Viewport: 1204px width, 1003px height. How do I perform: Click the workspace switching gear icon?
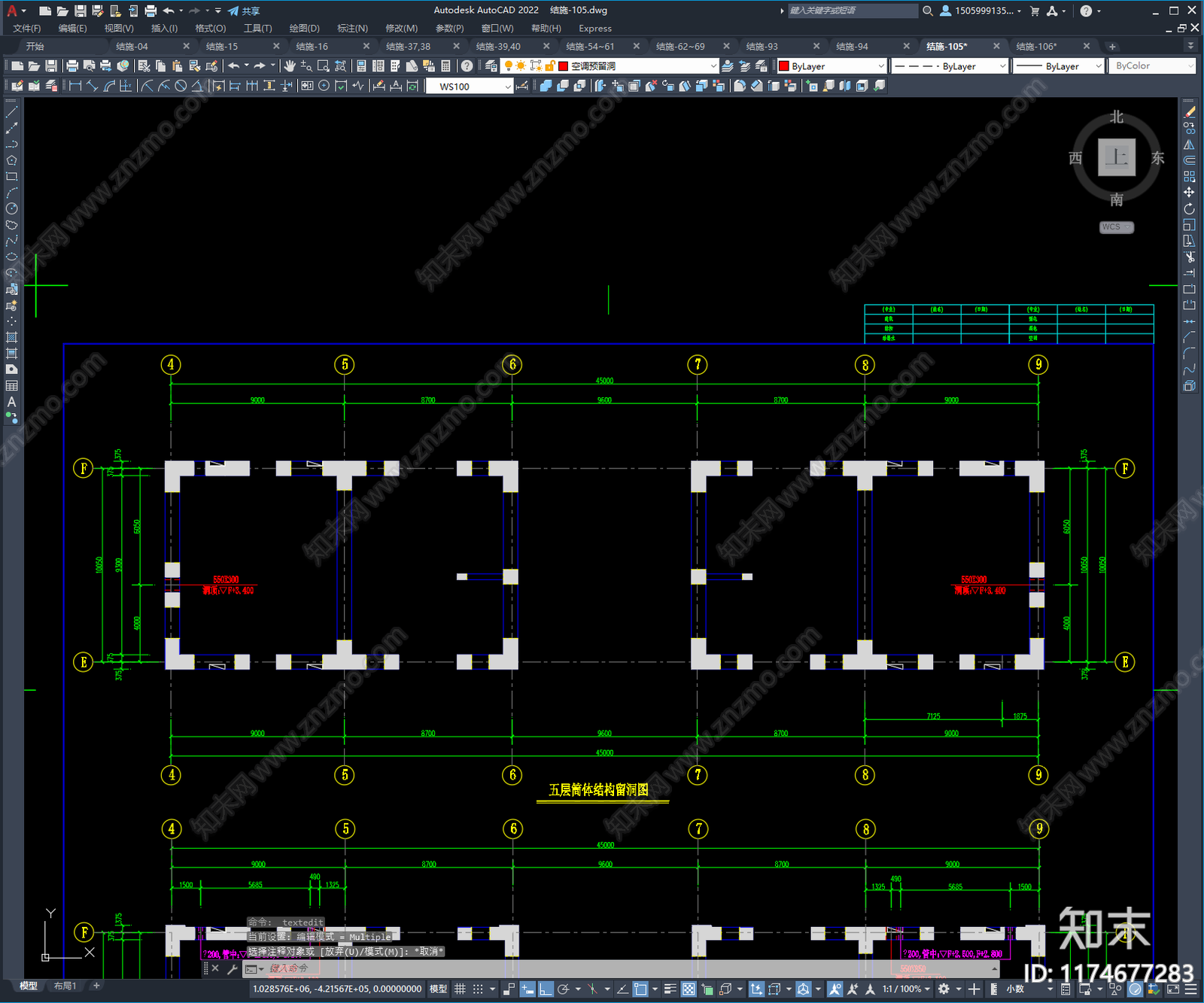pyautogui.click(x=943, y=989)
